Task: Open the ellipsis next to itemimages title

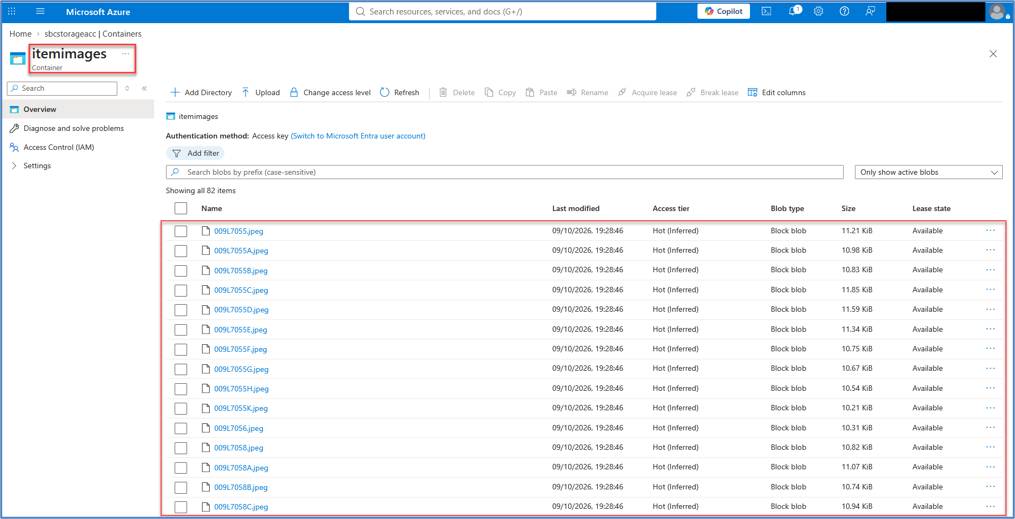Action: tap(125, 54)
